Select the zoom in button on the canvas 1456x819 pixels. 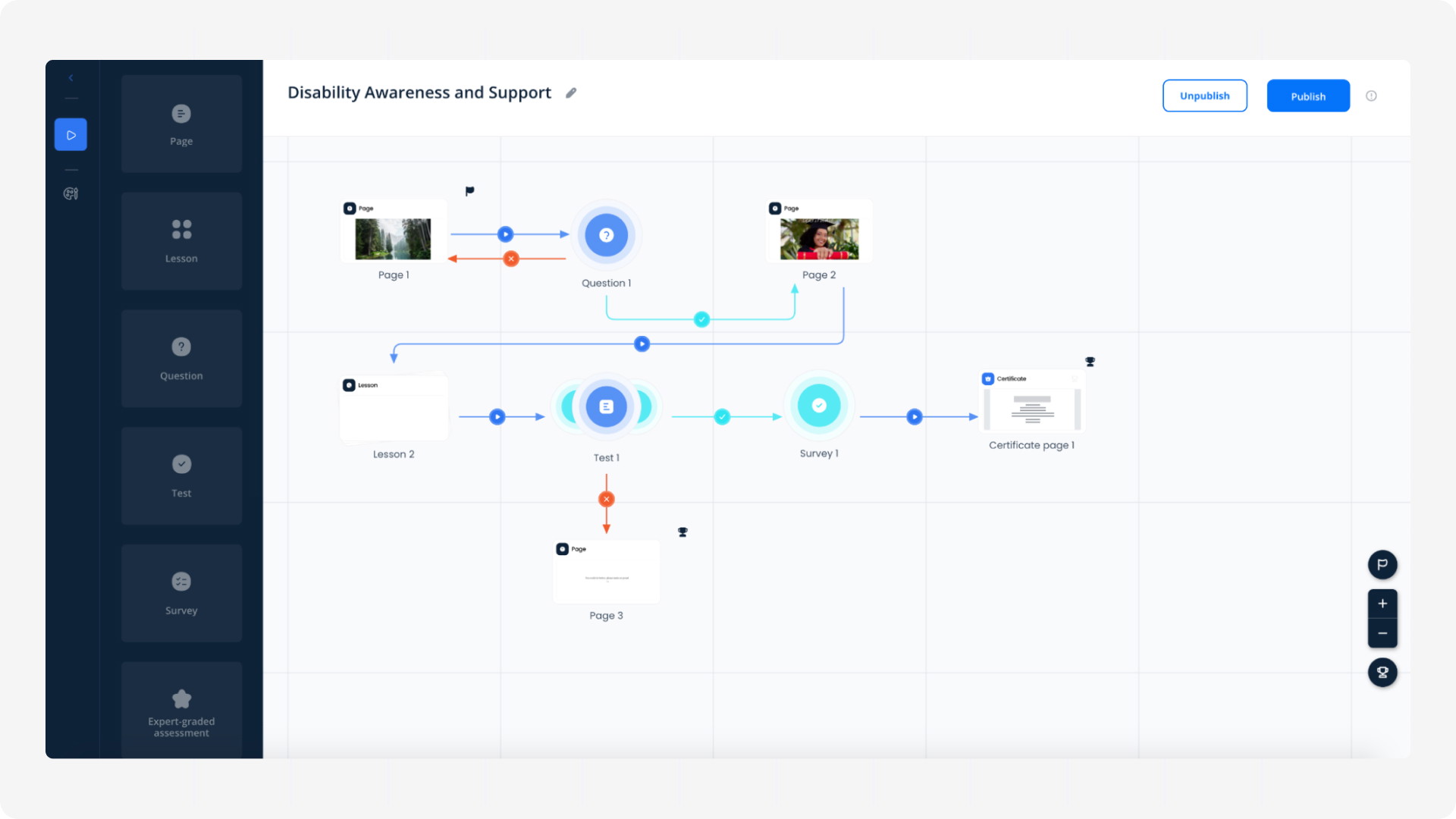pyautogui.click(x=1382, y=604)
